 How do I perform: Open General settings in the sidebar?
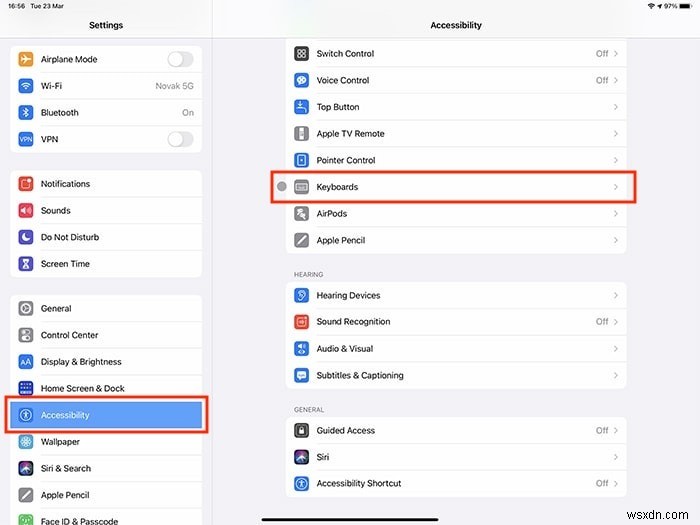[106, 308]
